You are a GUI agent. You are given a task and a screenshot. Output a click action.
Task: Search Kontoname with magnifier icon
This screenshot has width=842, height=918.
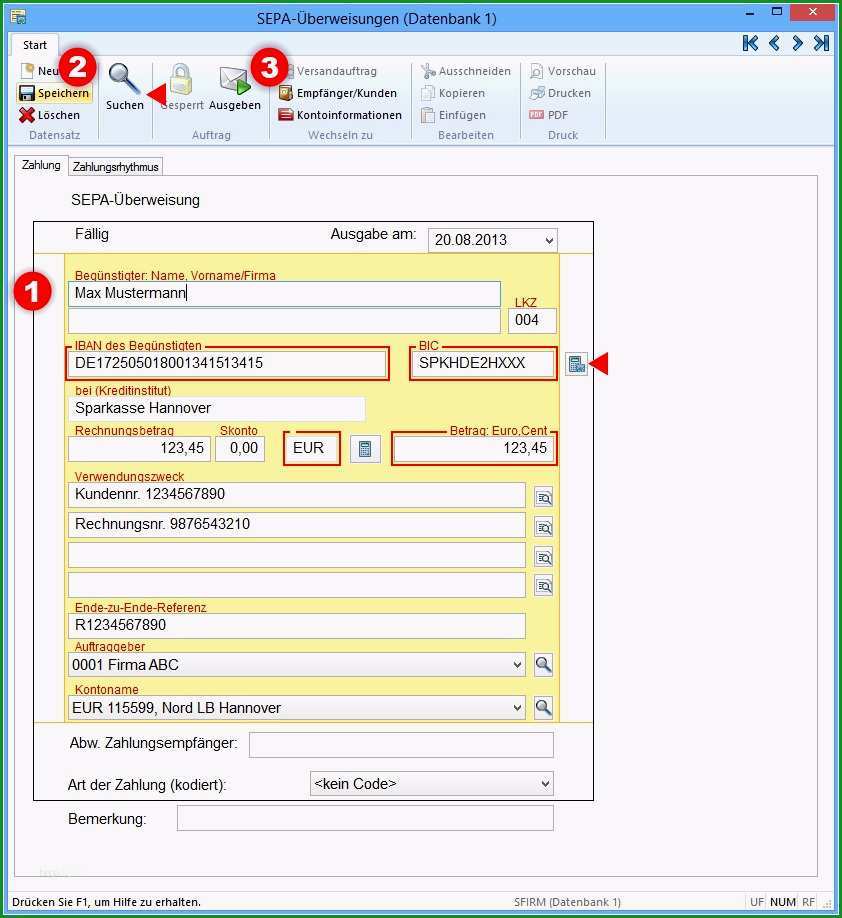(x=543, y=708)
